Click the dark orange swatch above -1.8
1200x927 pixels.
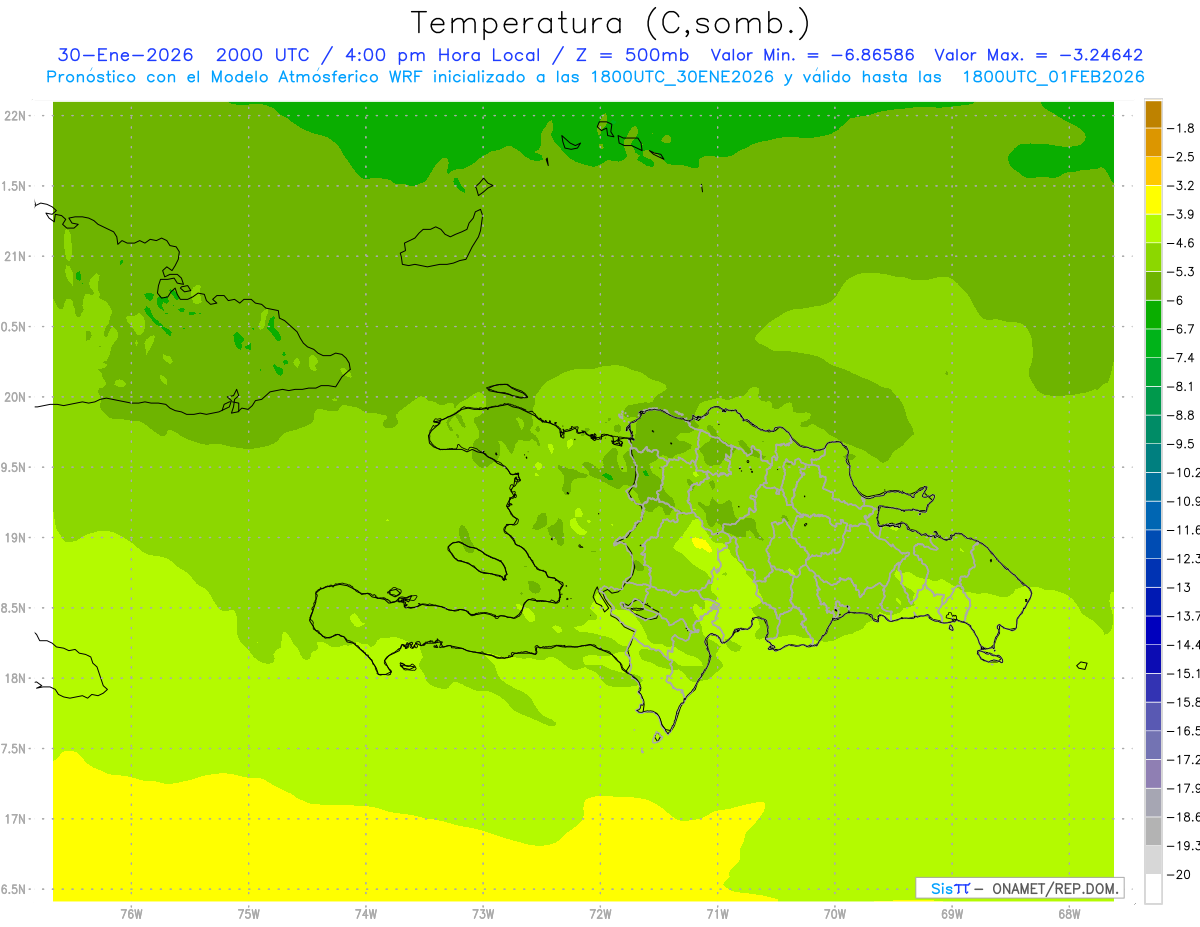(x=1153, y=114)
